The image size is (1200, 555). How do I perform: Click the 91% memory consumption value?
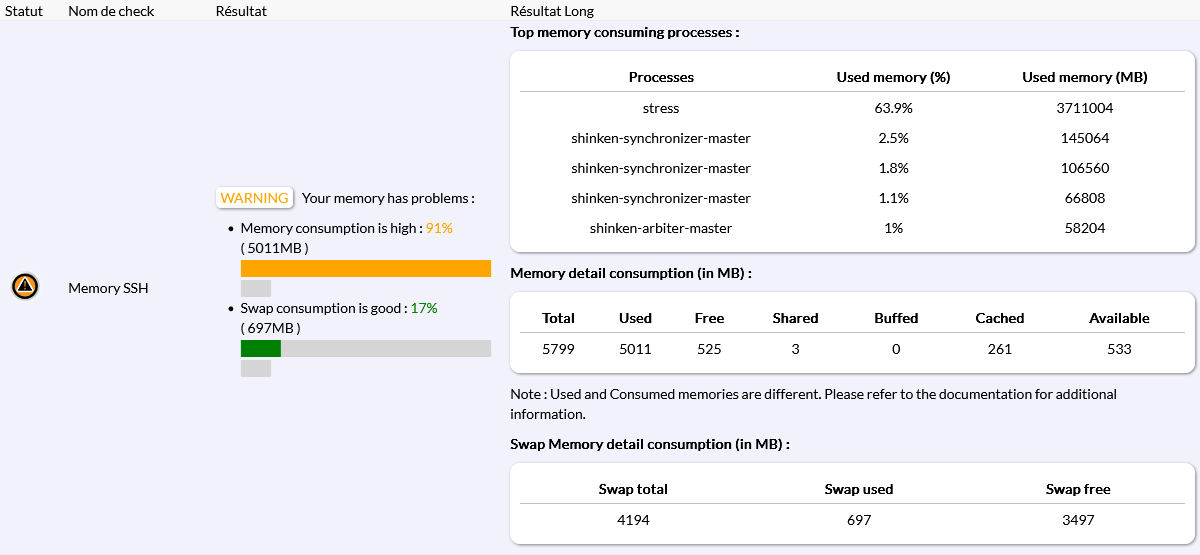pyautogui.click(x=439, y=228)
